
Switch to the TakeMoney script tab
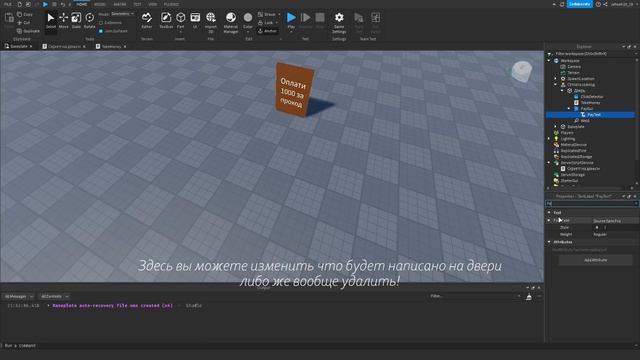tap(111, 47)
